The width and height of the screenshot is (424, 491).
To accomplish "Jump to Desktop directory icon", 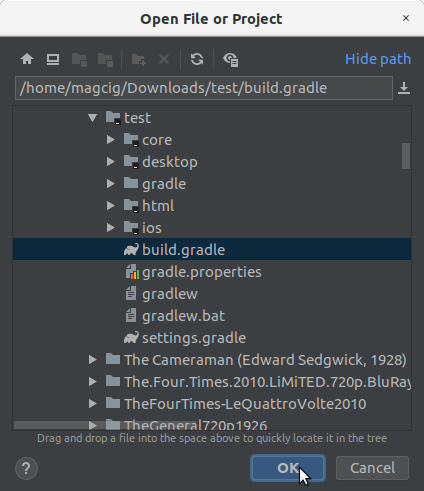I will pos(53,59).
